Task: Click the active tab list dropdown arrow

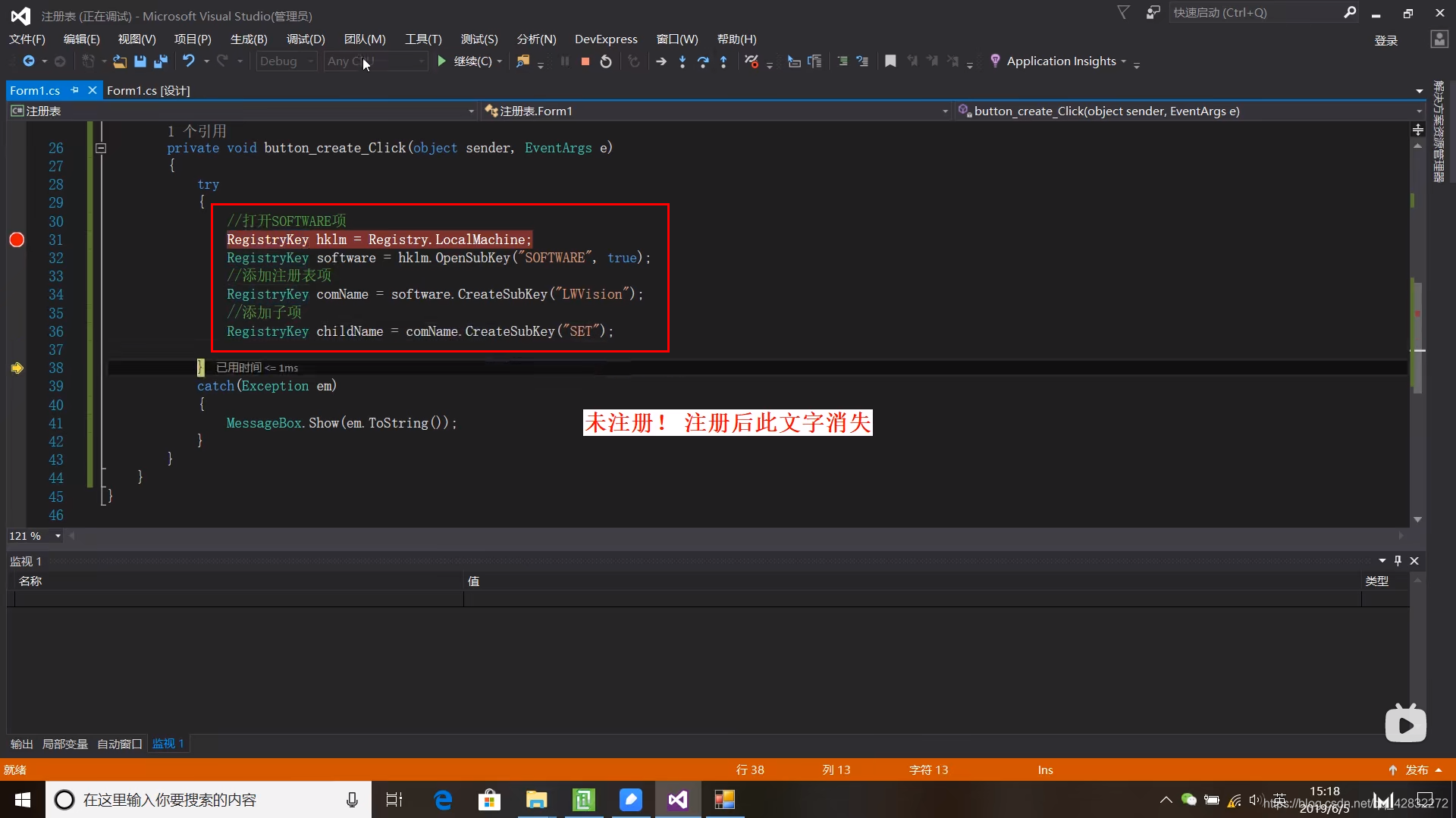Action: (x=1420, y=91)
